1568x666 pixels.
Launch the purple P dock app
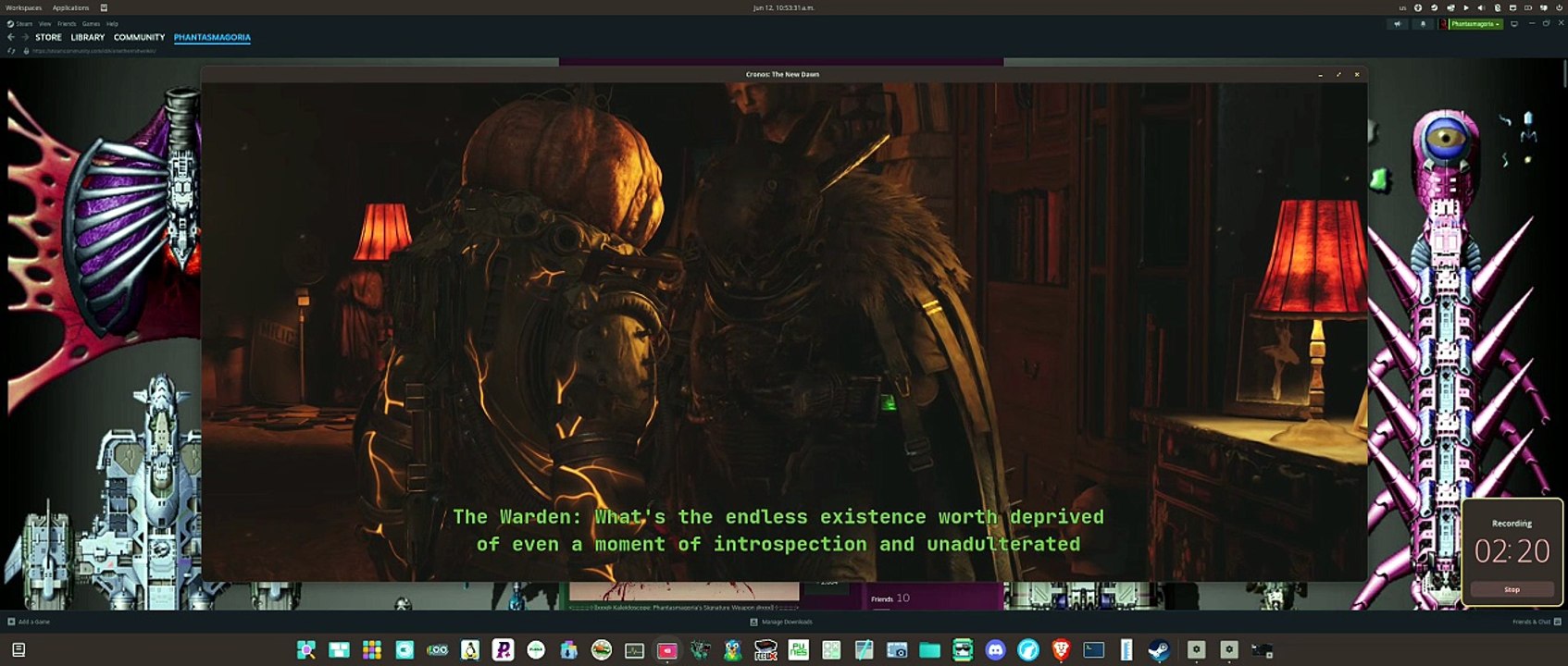(x=503, y=650)
